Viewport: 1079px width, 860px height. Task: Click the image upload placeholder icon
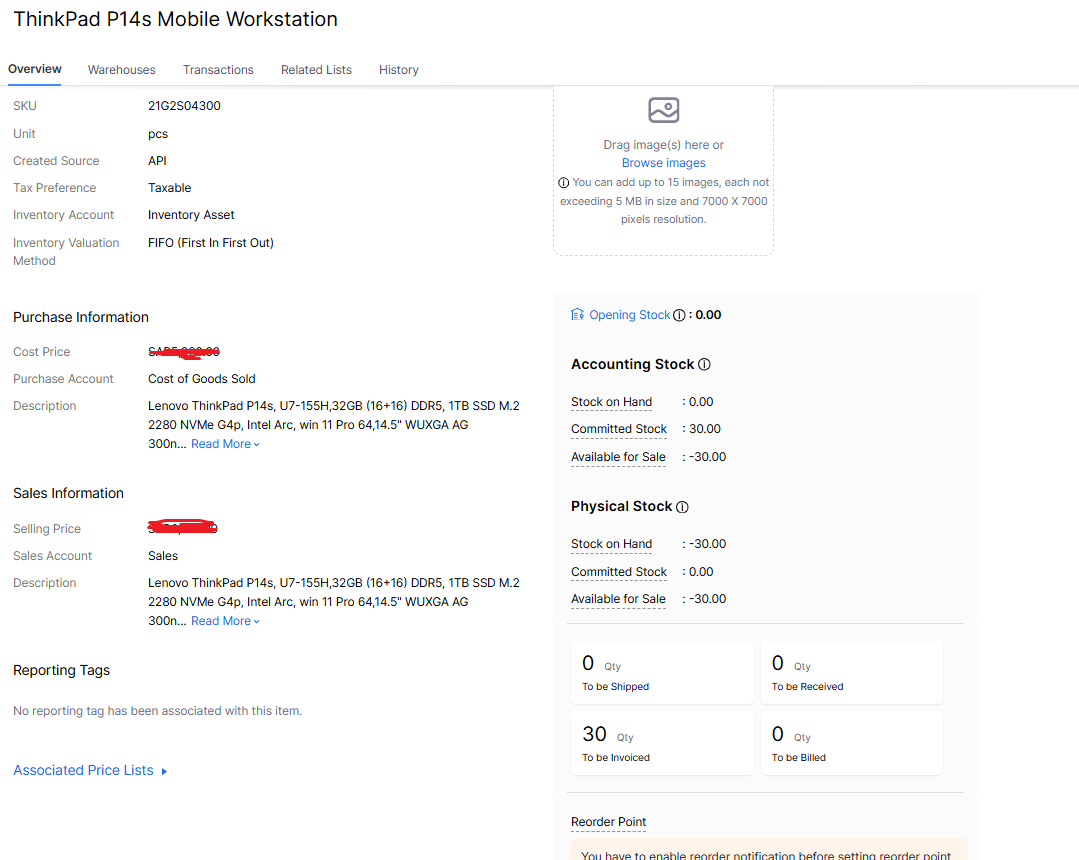[x=663, y=110]
